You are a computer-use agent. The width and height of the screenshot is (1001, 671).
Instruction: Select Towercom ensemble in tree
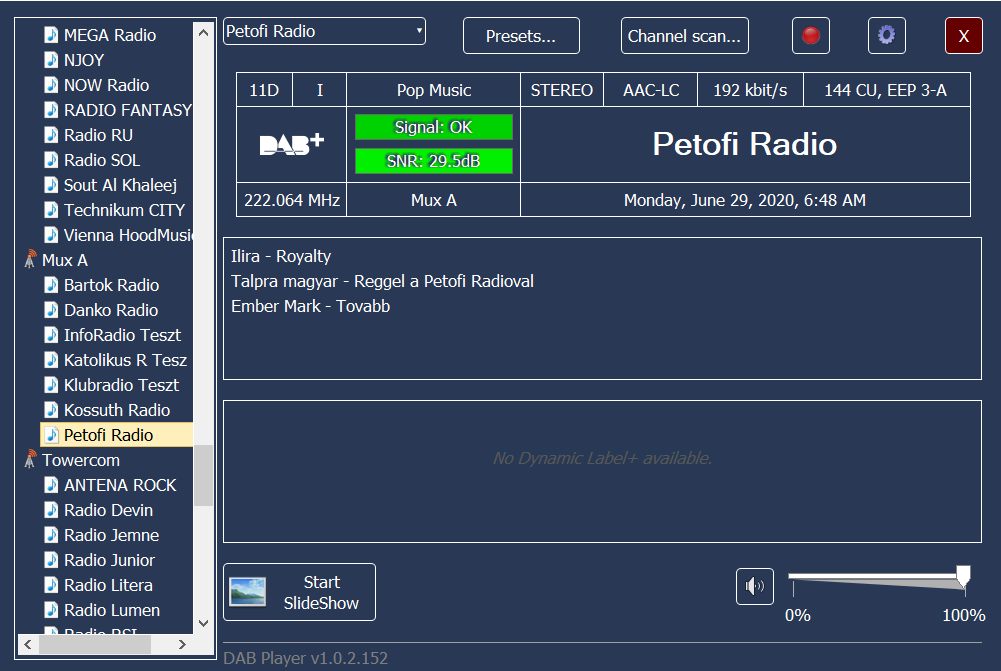80,460
